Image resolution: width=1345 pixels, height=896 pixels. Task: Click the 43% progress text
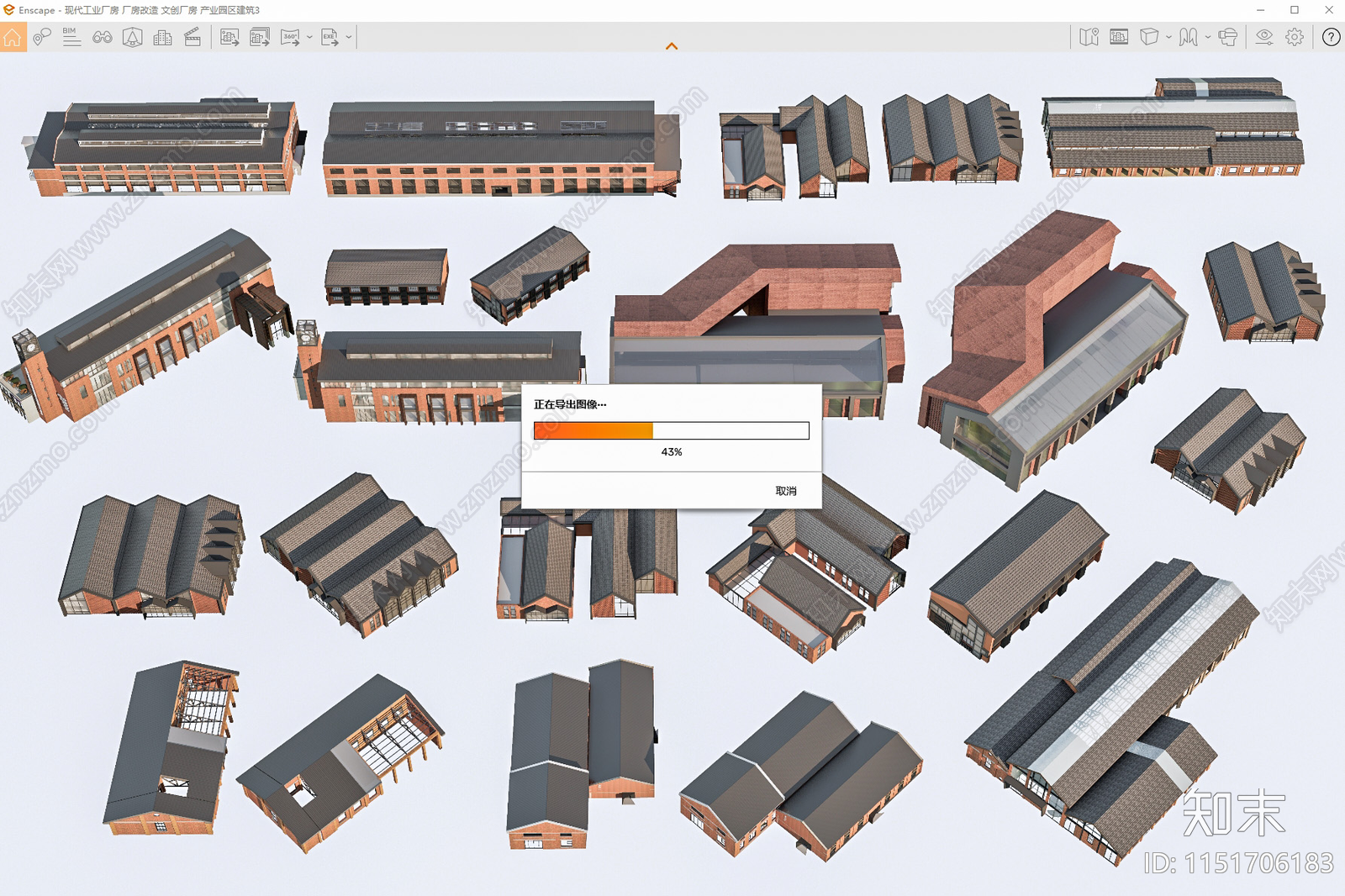672,452
